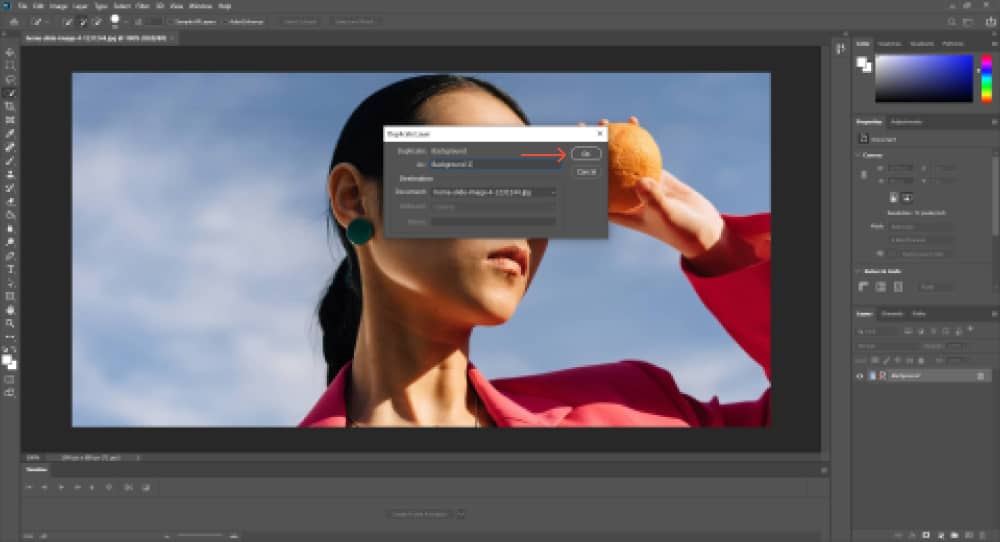Click the Home icon in options bar
1000x542 pixels.
pyautogui.click(x=13, y=22)
